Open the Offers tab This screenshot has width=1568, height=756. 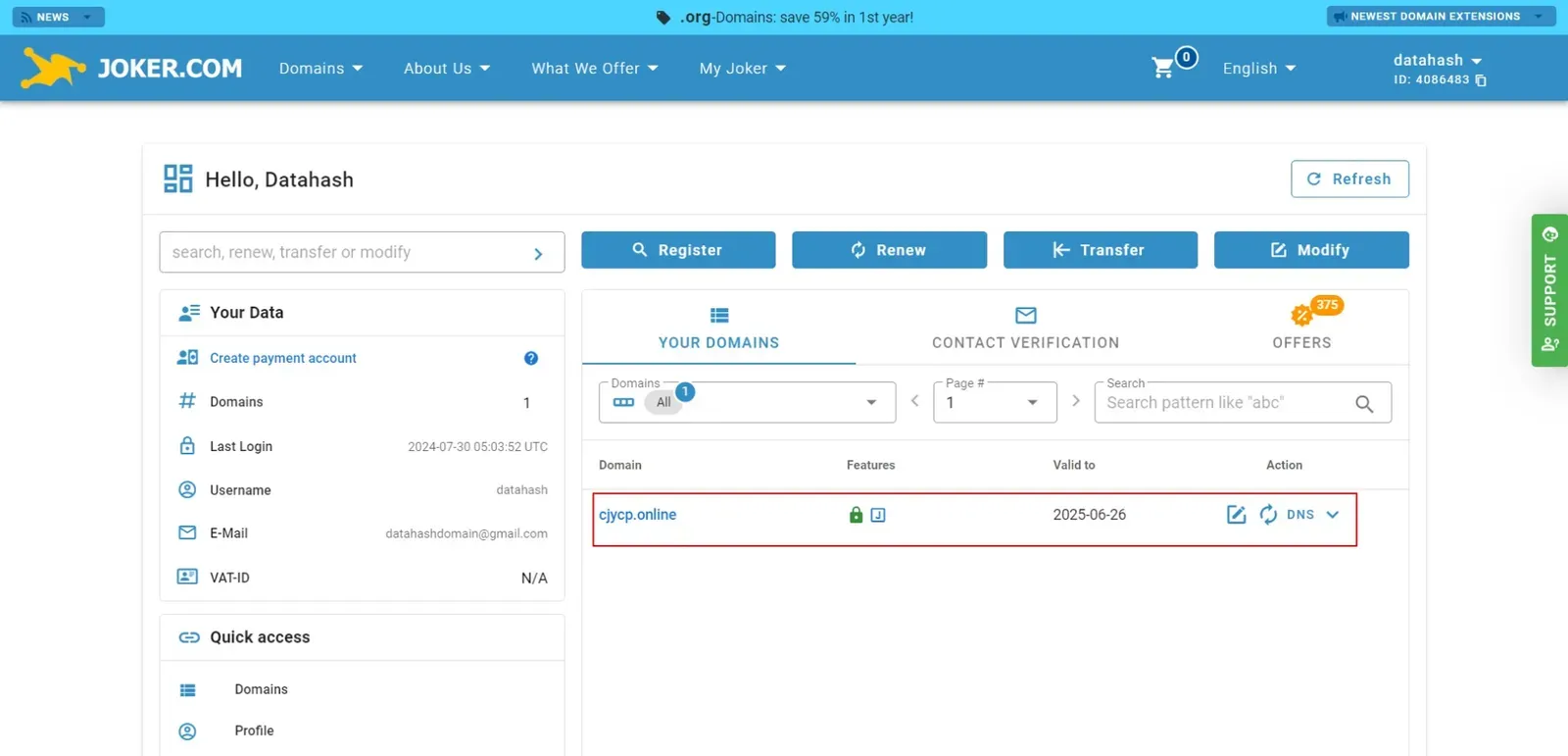coord(1301,328)
